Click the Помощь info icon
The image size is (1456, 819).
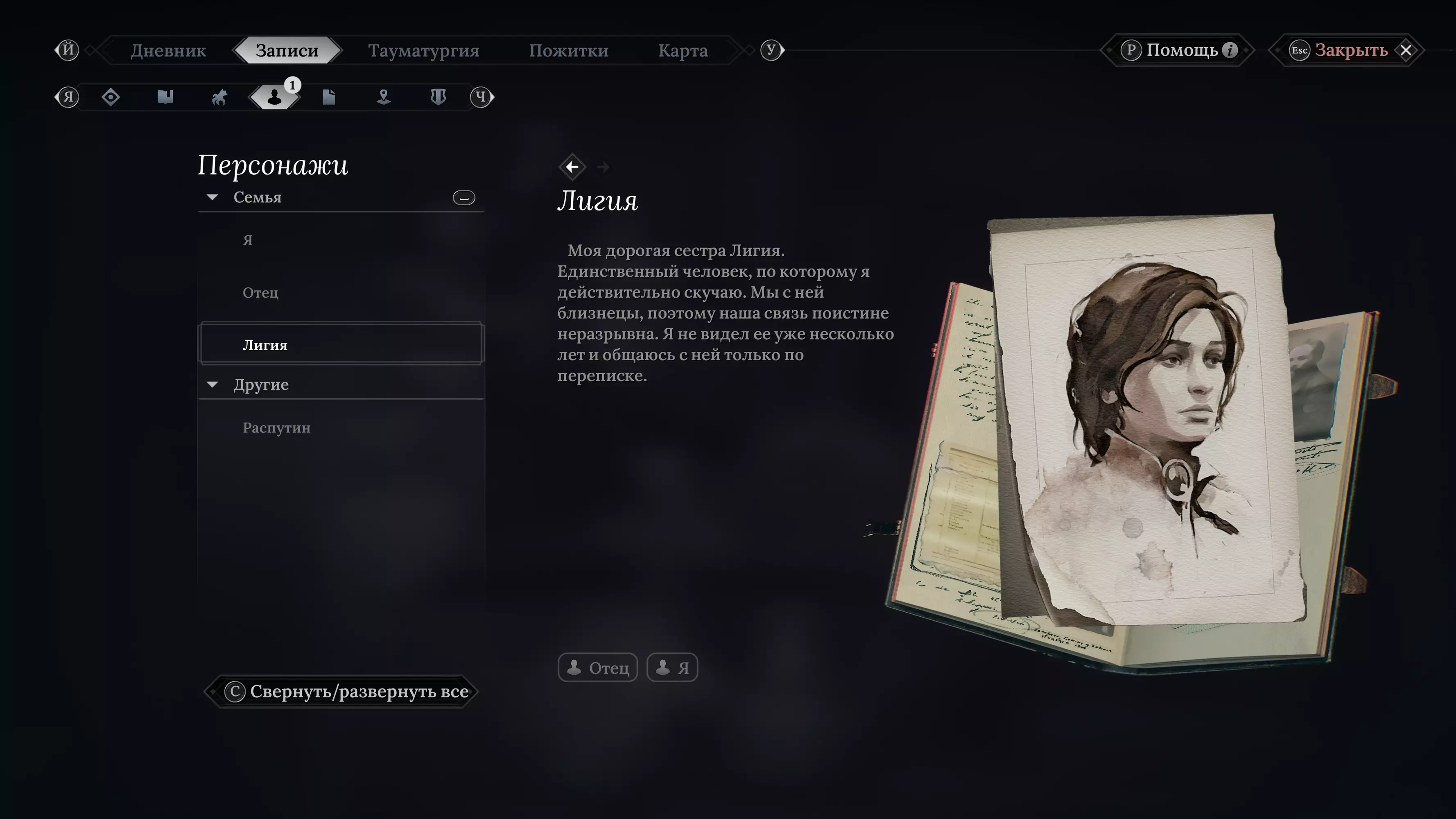[1230, 50]
